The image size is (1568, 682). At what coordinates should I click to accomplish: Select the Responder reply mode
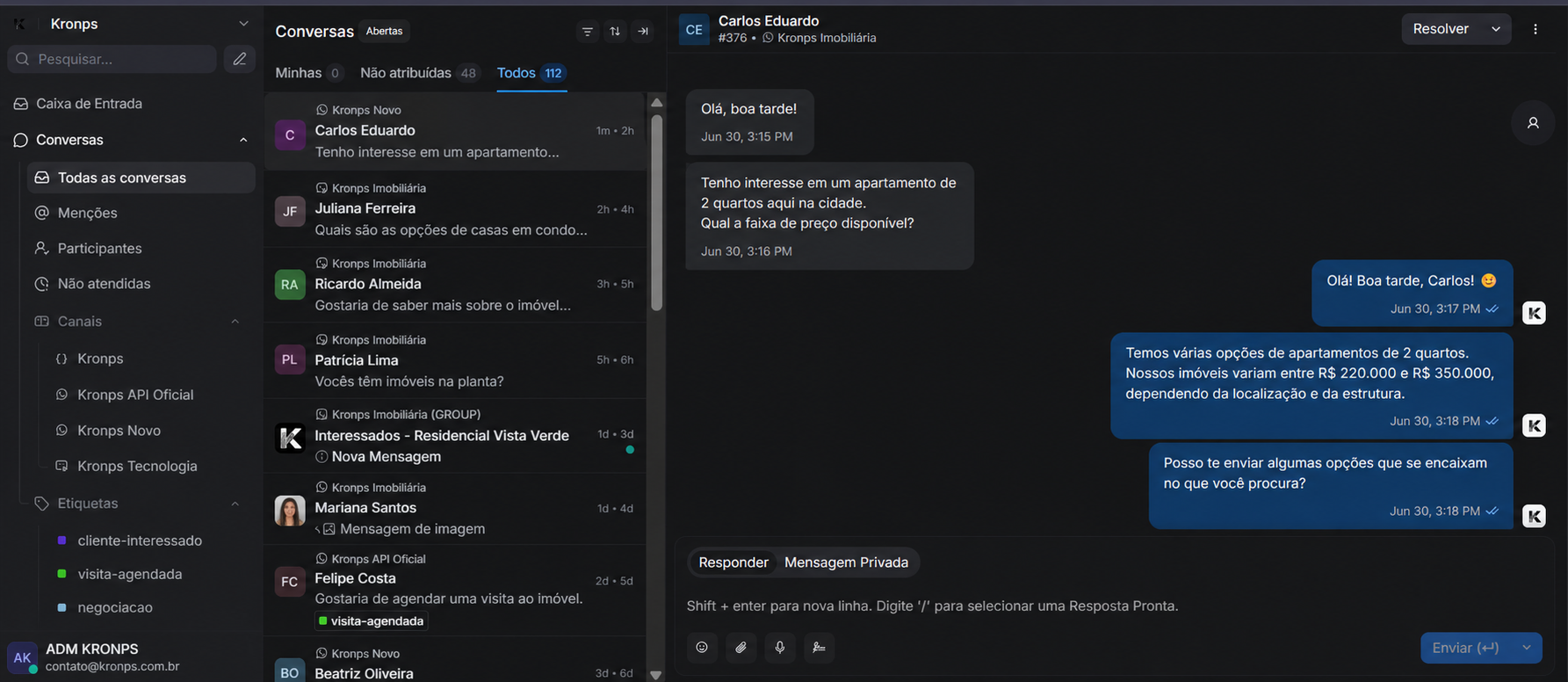[x=733, y=562]
